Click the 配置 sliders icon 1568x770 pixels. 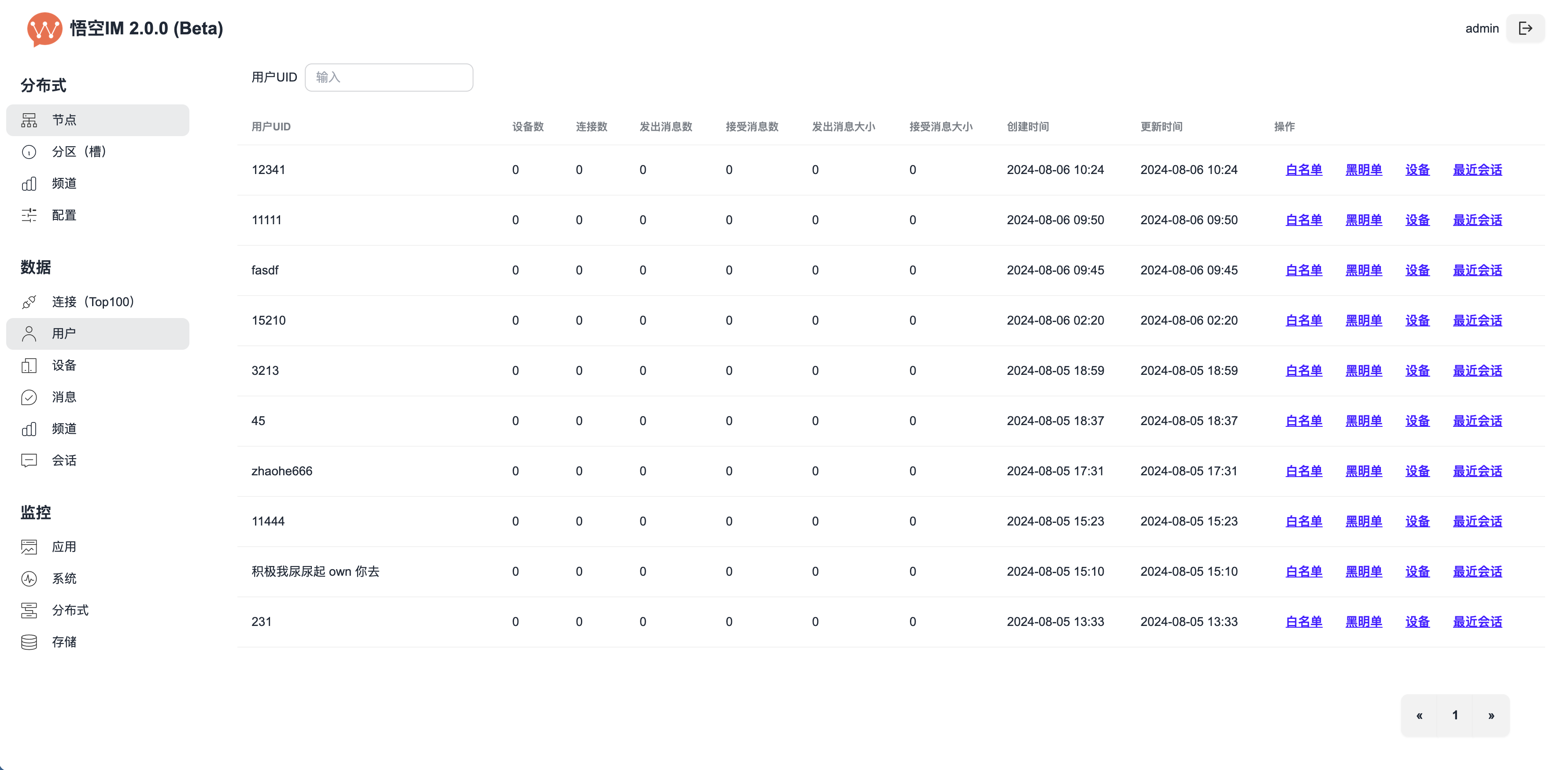(29, 215)
